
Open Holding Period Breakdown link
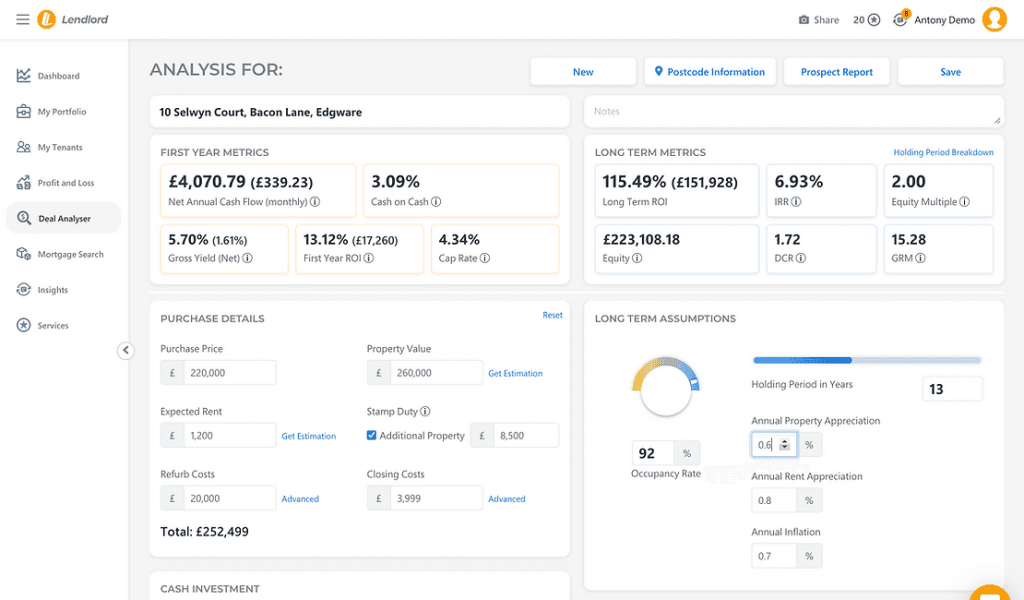pyautogui.click(x=943, y=152)
